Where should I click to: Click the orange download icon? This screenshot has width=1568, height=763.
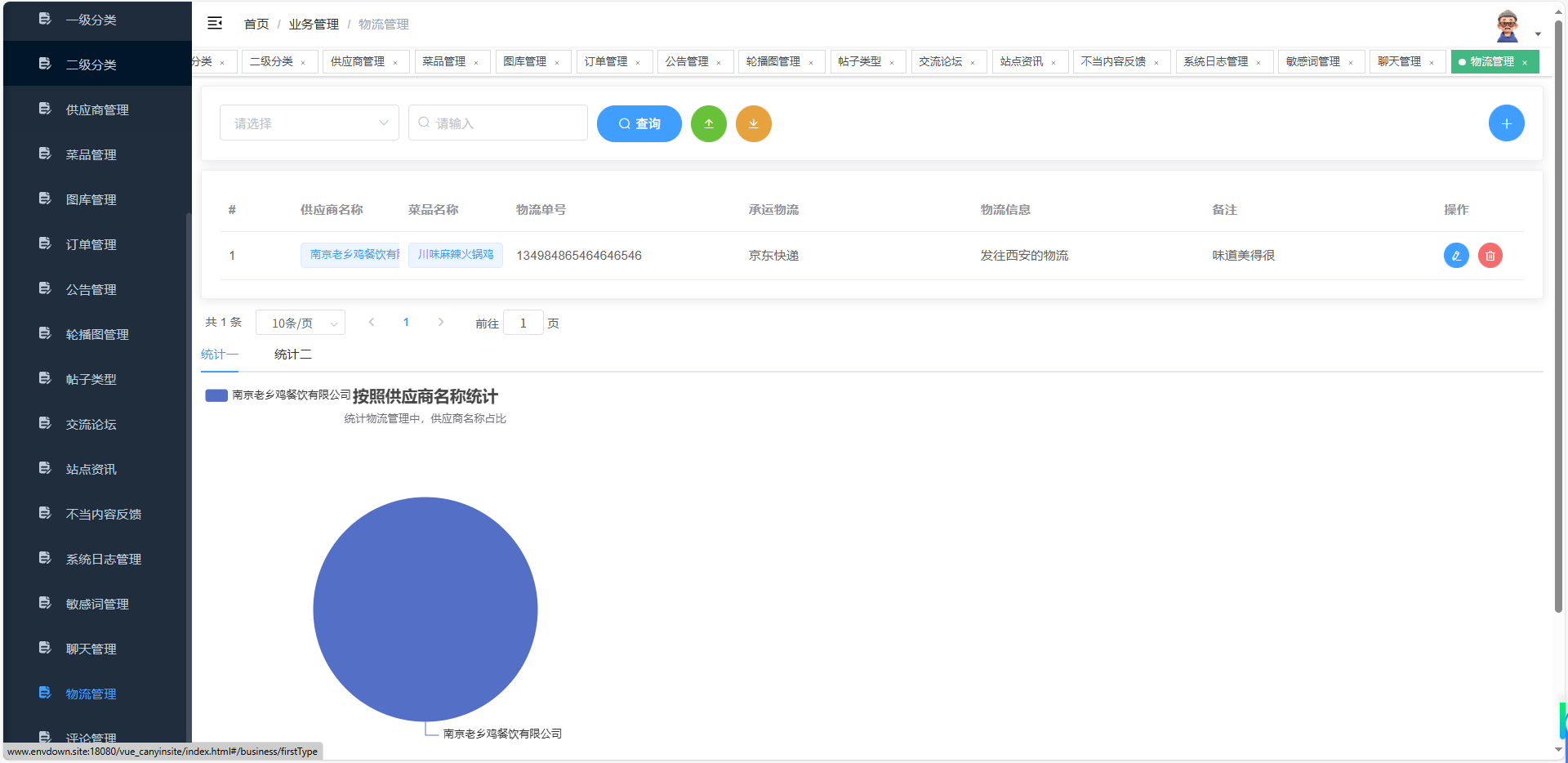(753, 123)
